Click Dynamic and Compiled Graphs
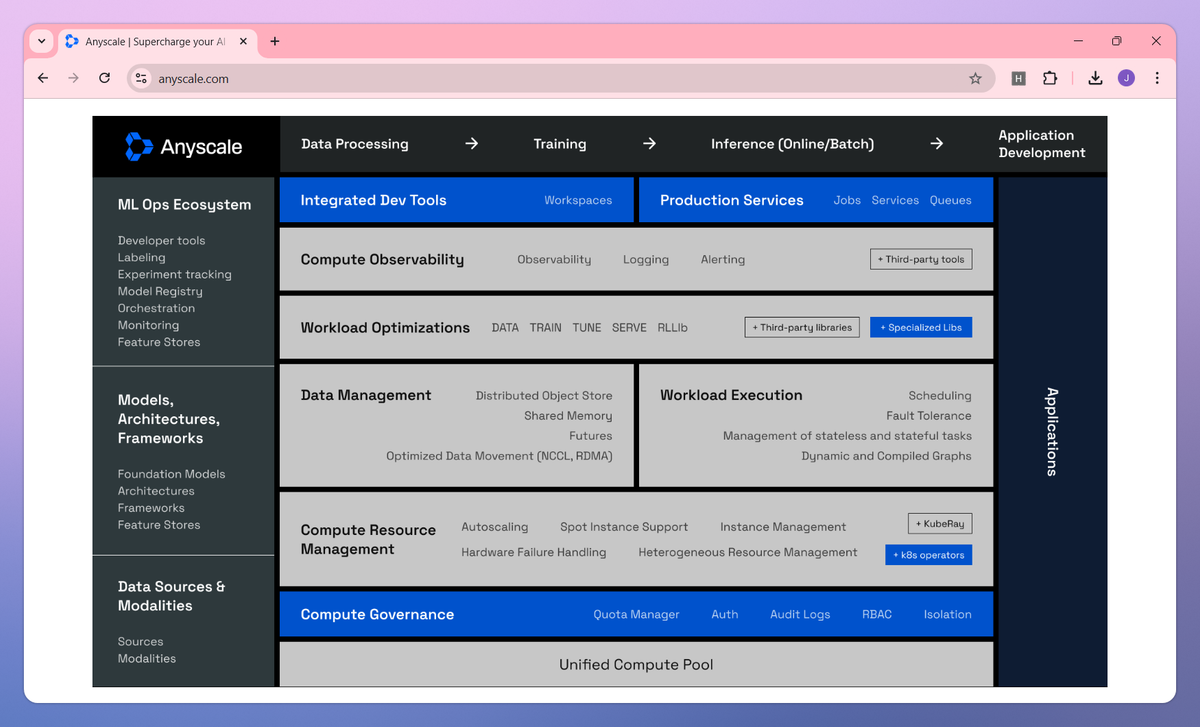This screenshot has width=1200, height=727. point(886,456)
